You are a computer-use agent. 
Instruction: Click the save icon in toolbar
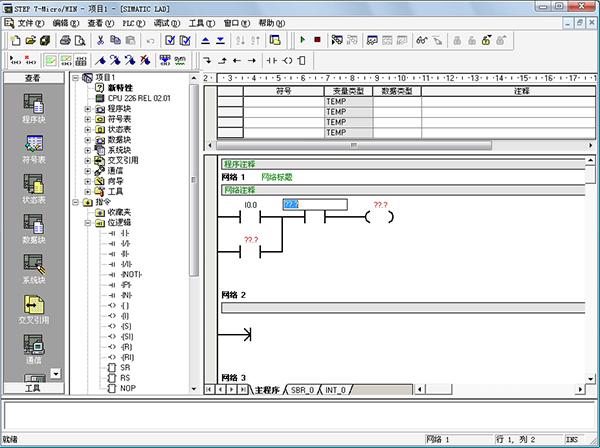tap(46, 40)
